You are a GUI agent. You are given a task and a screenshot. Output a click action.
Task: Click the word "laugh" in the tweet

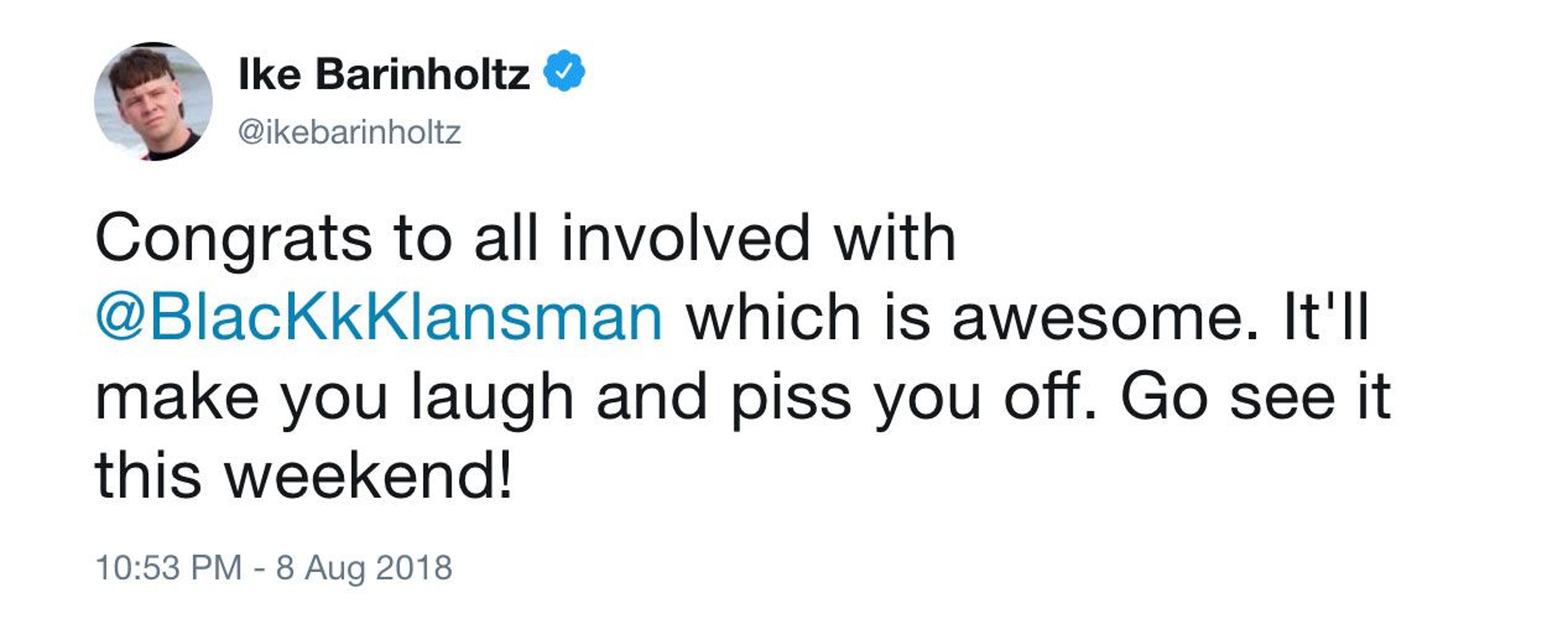(492, 397)
